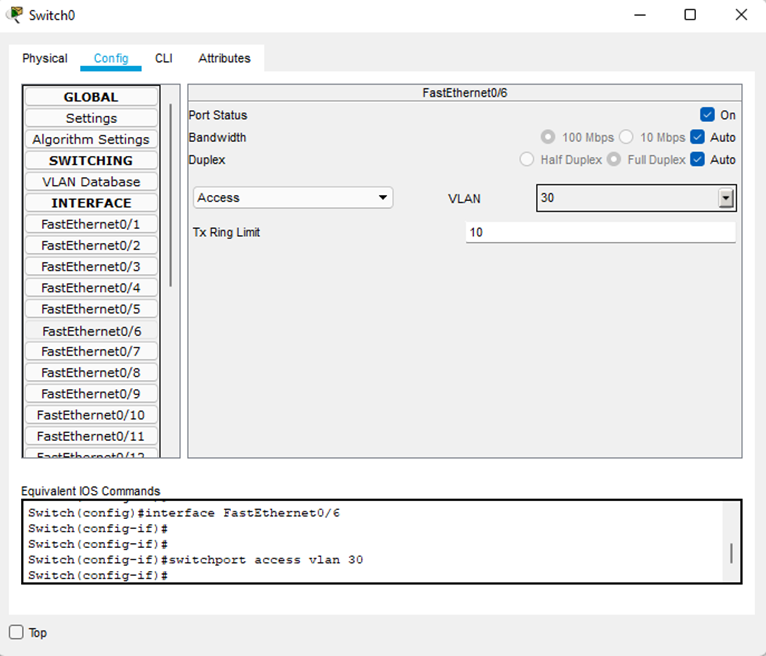The image size is (766, 656).
Task: Select the FastEthernet0/1 interface
Action: click(91, 224)
